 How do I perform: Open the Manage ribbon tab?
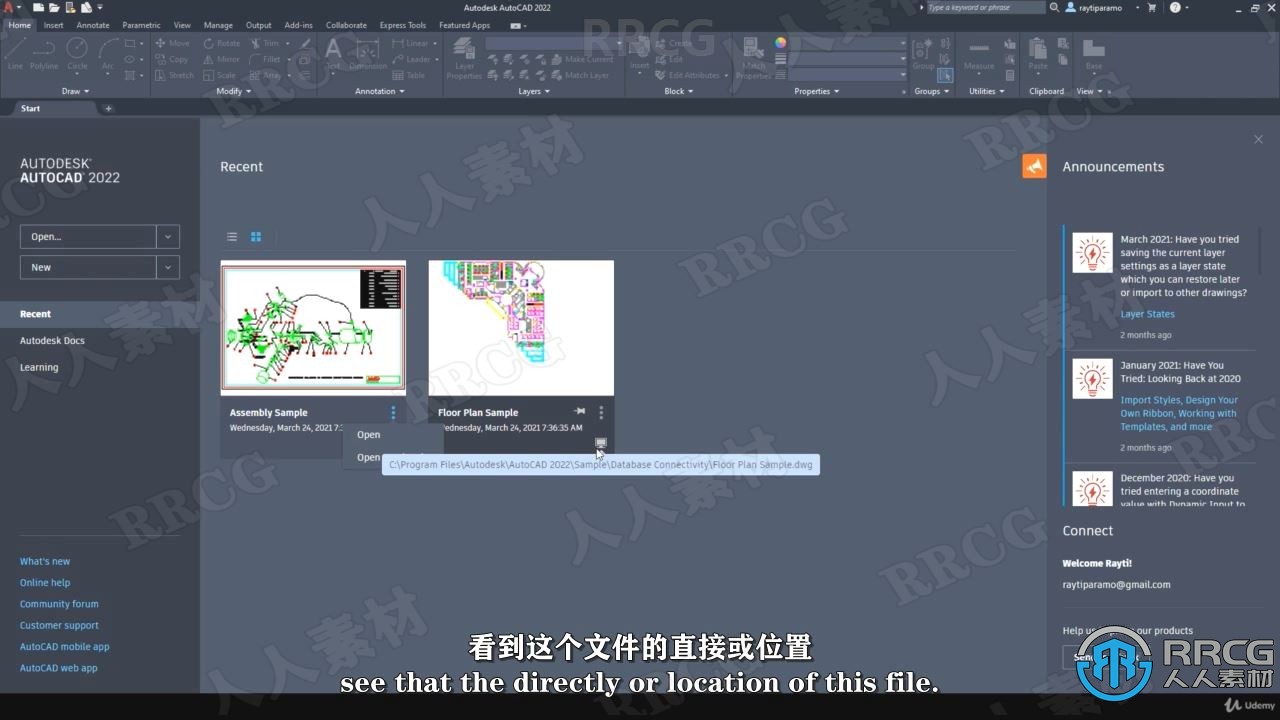pyautogui.click(x=218, y=25)
